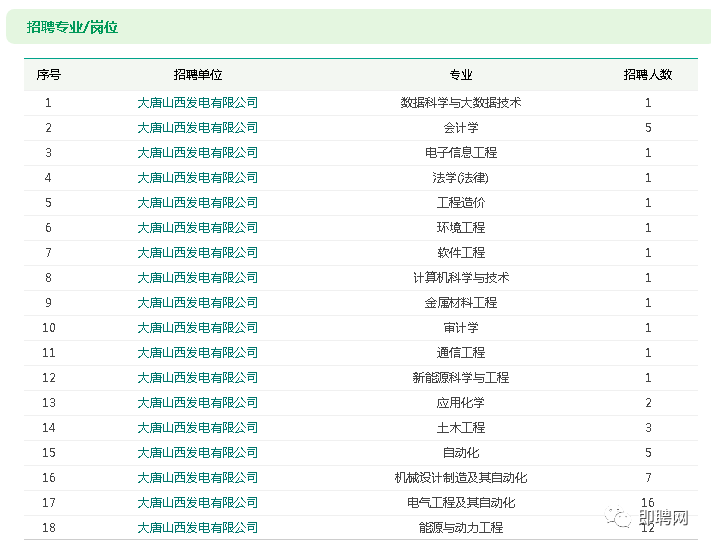Select the 会计学 major cell
The image size is (711, 548).
click(461, 128)
